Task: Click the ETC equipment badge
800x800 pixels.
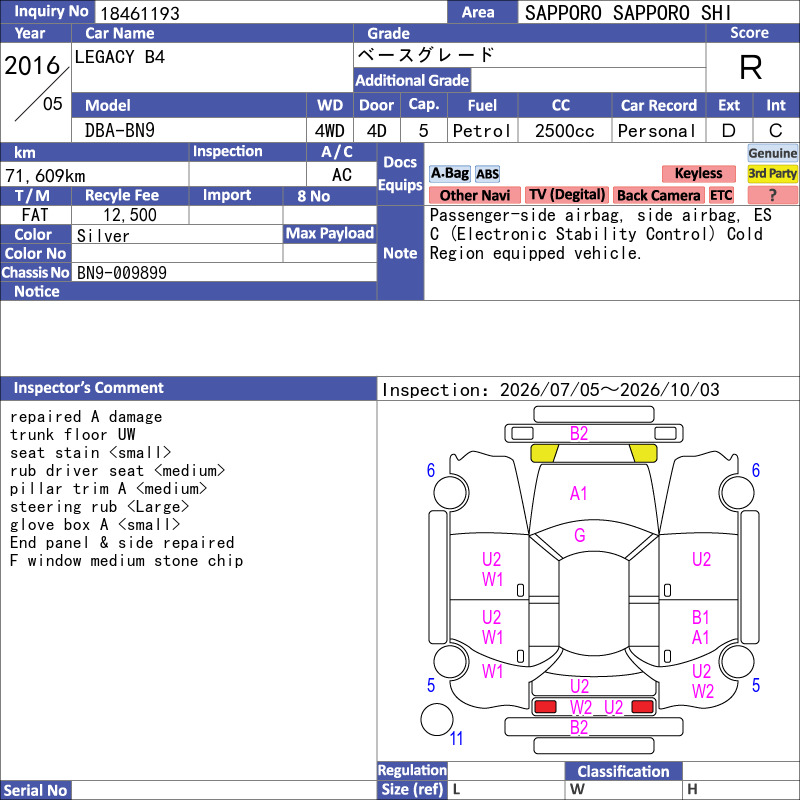Action: pos(721,195)
